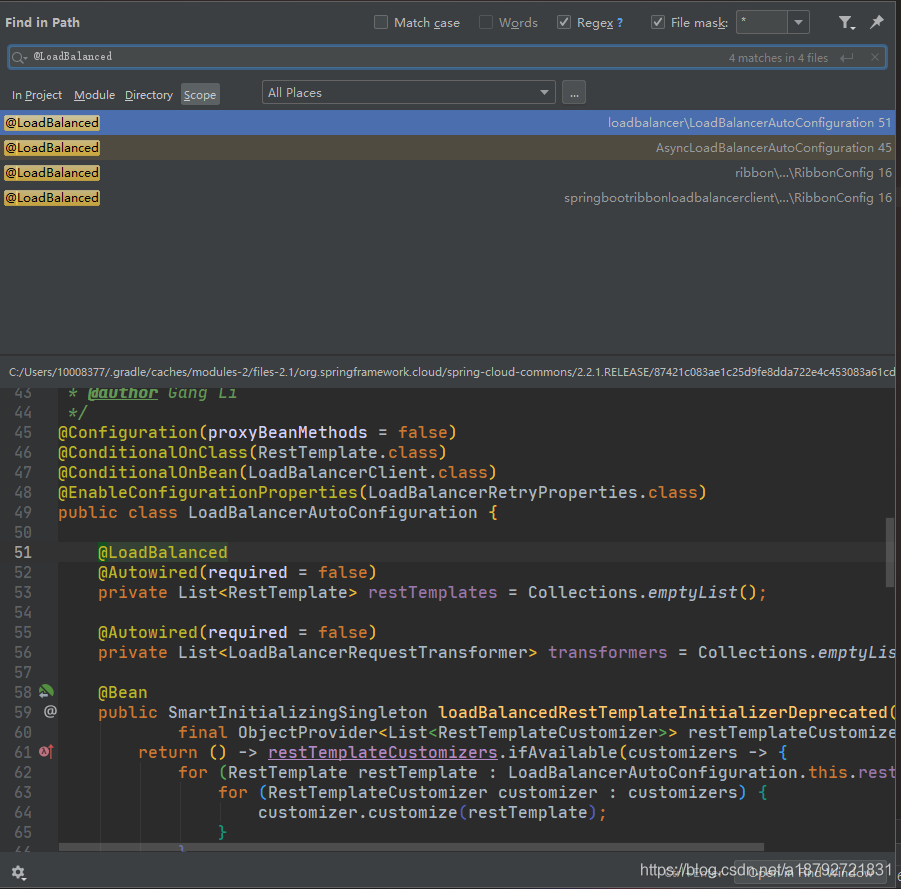
Task: Select the ribbon RibbonConfig 16 result
Action: tap(448, 172)
